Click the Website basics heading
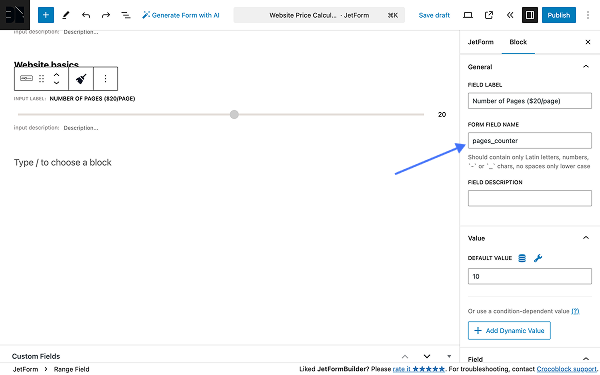 coord(46,64)
